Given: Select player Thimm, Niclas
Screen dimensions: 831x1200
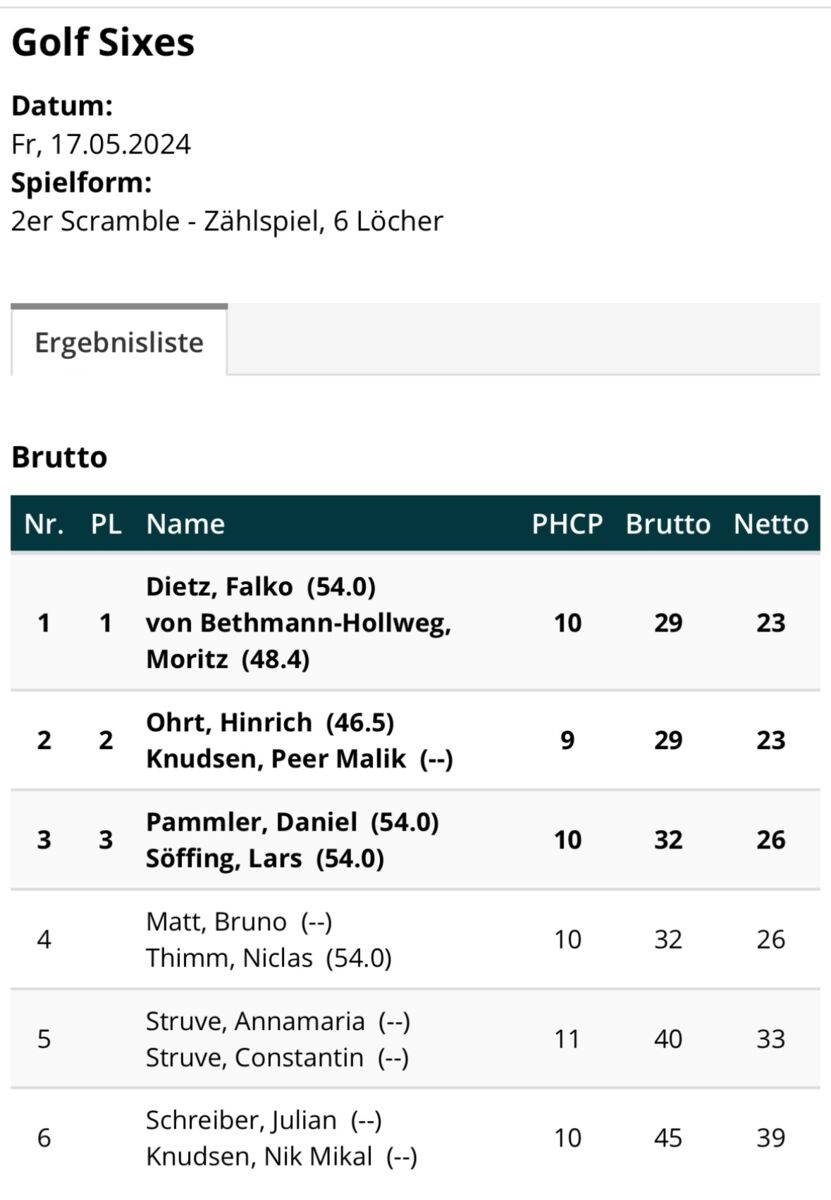Looking at the screenshot, I should click(227, 958).
